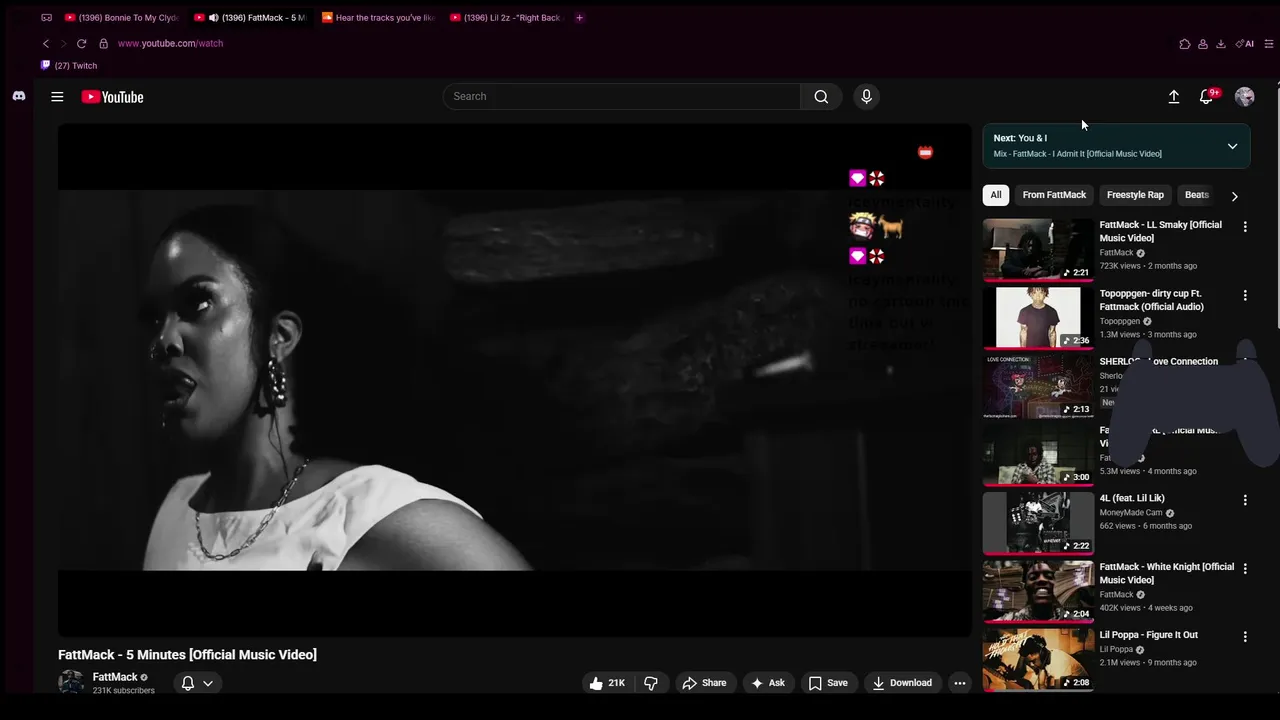Open options for White Knight video
This screenshot has width=1280, height=720.
1245,568
